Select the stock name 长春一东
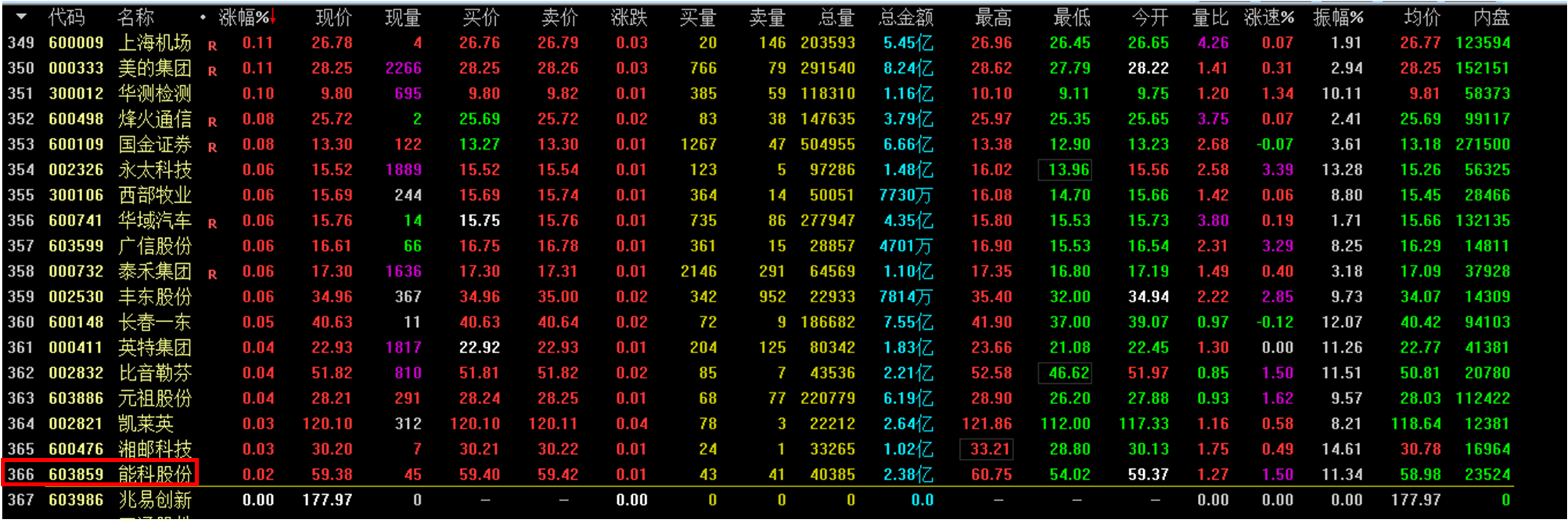This screenshot has width=1568, height=520. click(x=155, y=322)
